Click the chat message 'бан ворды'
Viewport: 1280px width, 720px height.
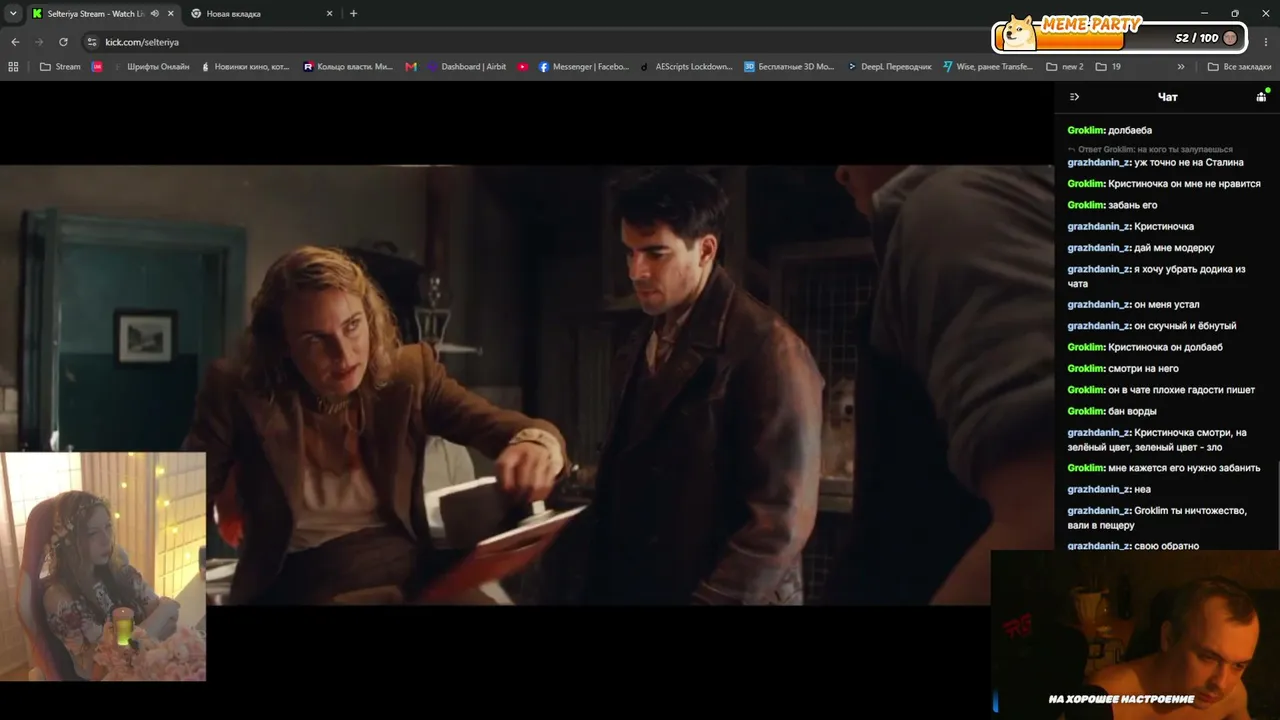(x=1132, y=411)
